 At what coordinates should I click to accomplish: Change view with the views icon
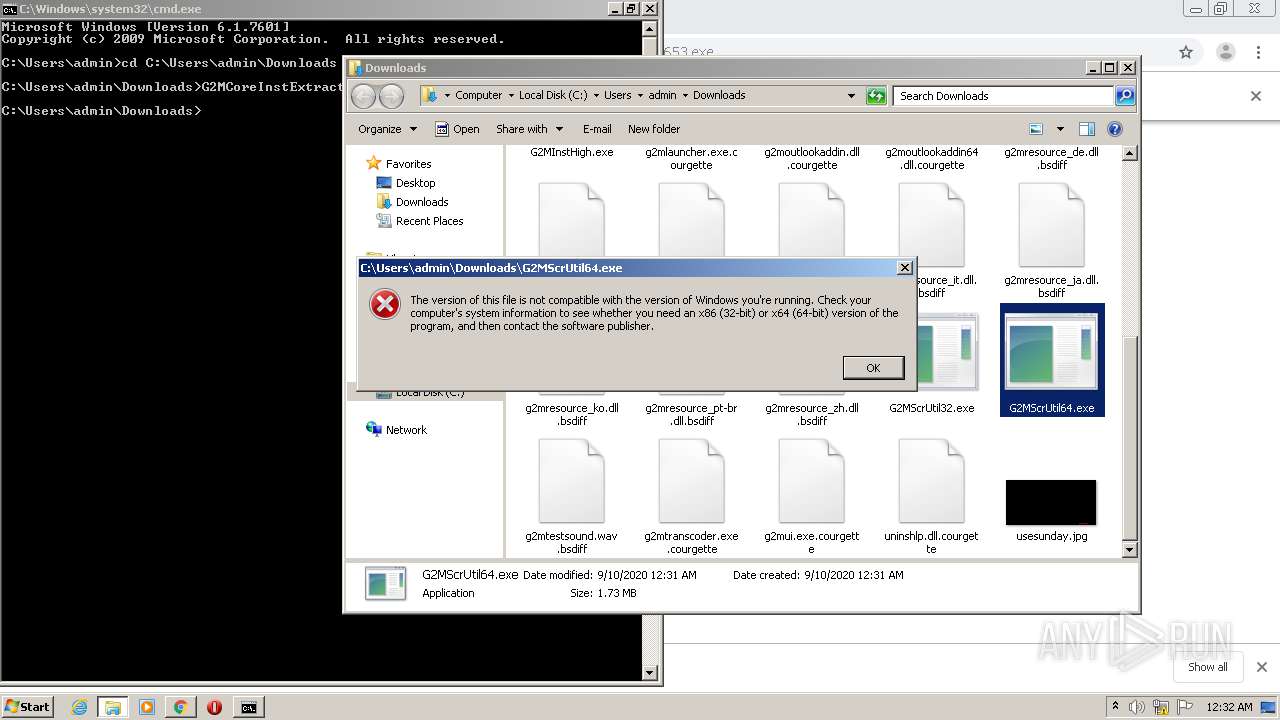pyautogui.click(x=1036, y=129)
